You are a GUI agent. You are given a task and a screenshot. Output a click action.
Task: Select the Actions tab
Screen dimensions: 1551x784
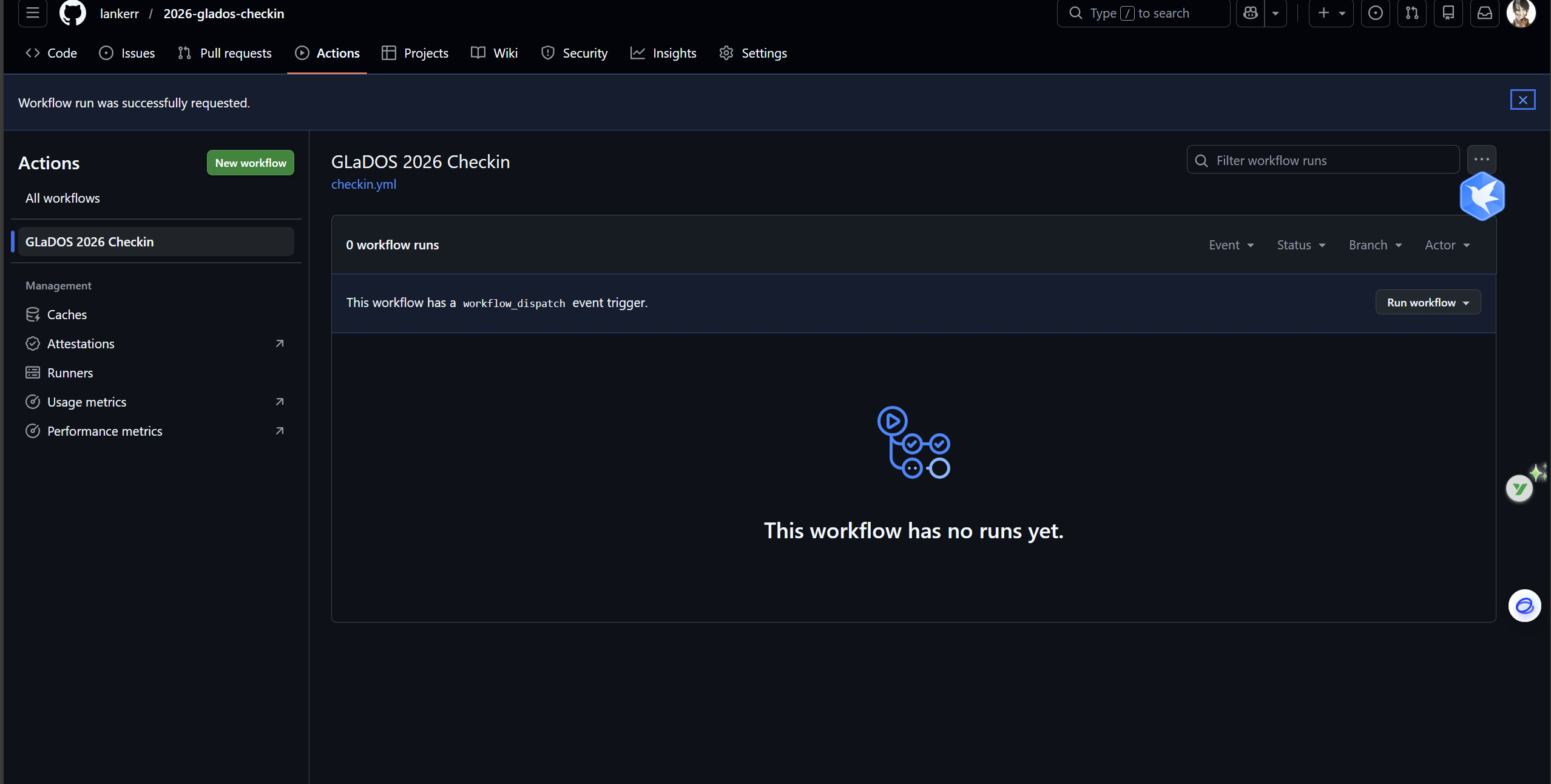coord(327,53)
